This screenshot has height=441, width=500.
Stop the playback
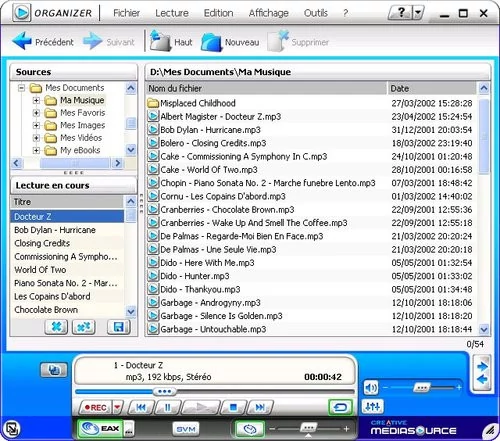[233, 407]
